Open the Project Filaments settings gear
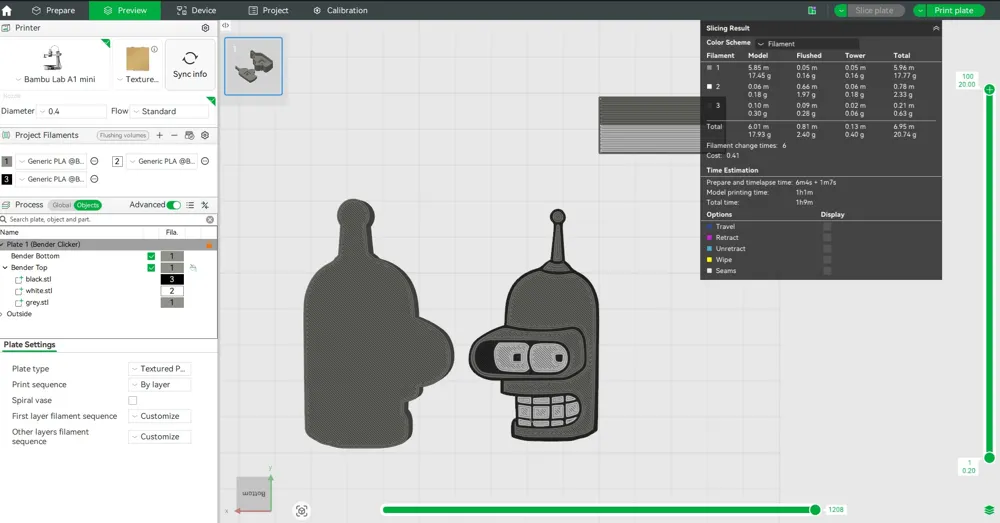Image resolution: width=1000 pixels, height=523 pixels. [x=205, y=135]
